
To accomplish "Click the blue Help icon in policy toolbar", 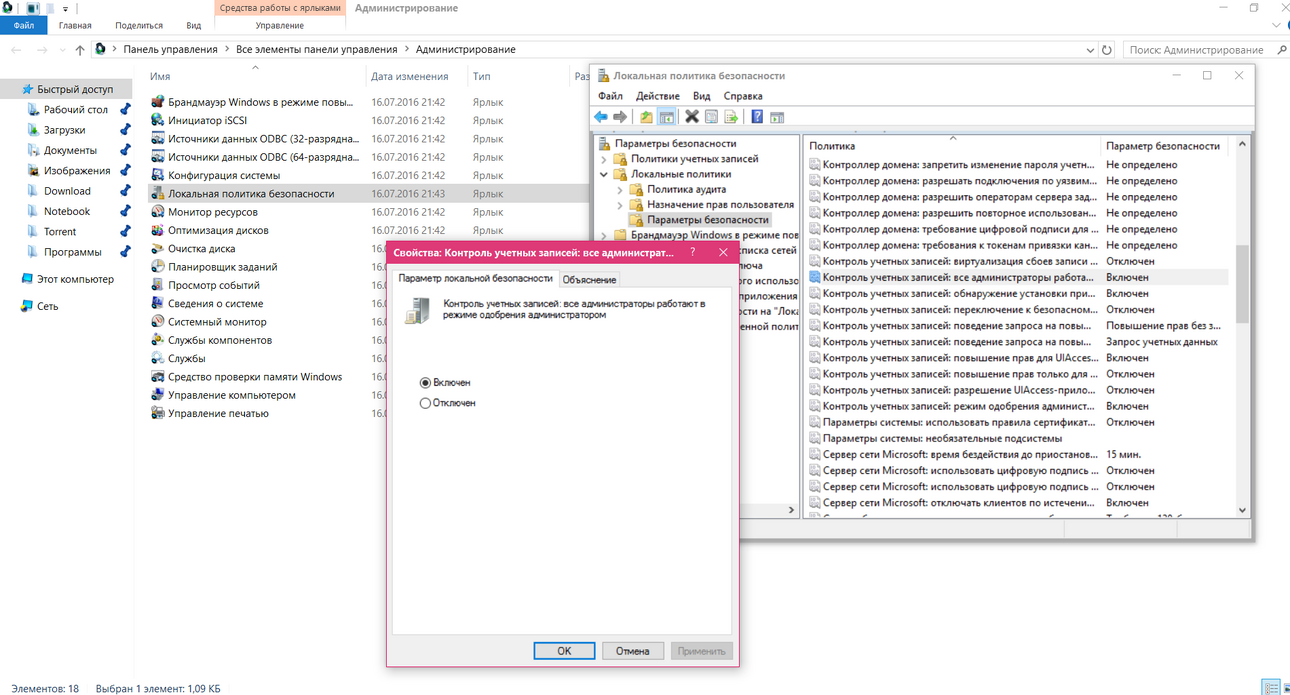I will pos(757,117).
